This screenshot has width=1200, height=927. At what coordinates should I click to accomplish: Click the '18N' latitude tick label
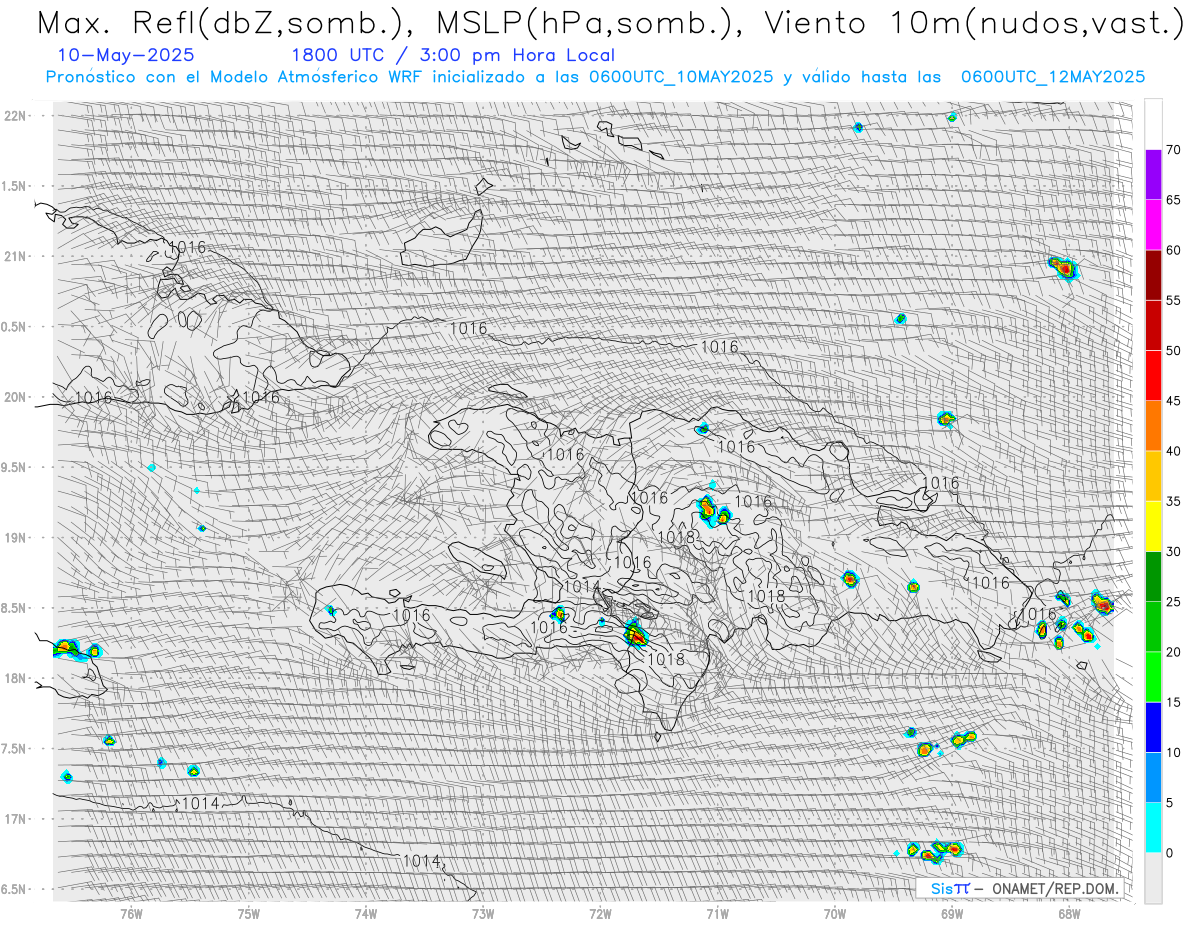click(16, 679)
